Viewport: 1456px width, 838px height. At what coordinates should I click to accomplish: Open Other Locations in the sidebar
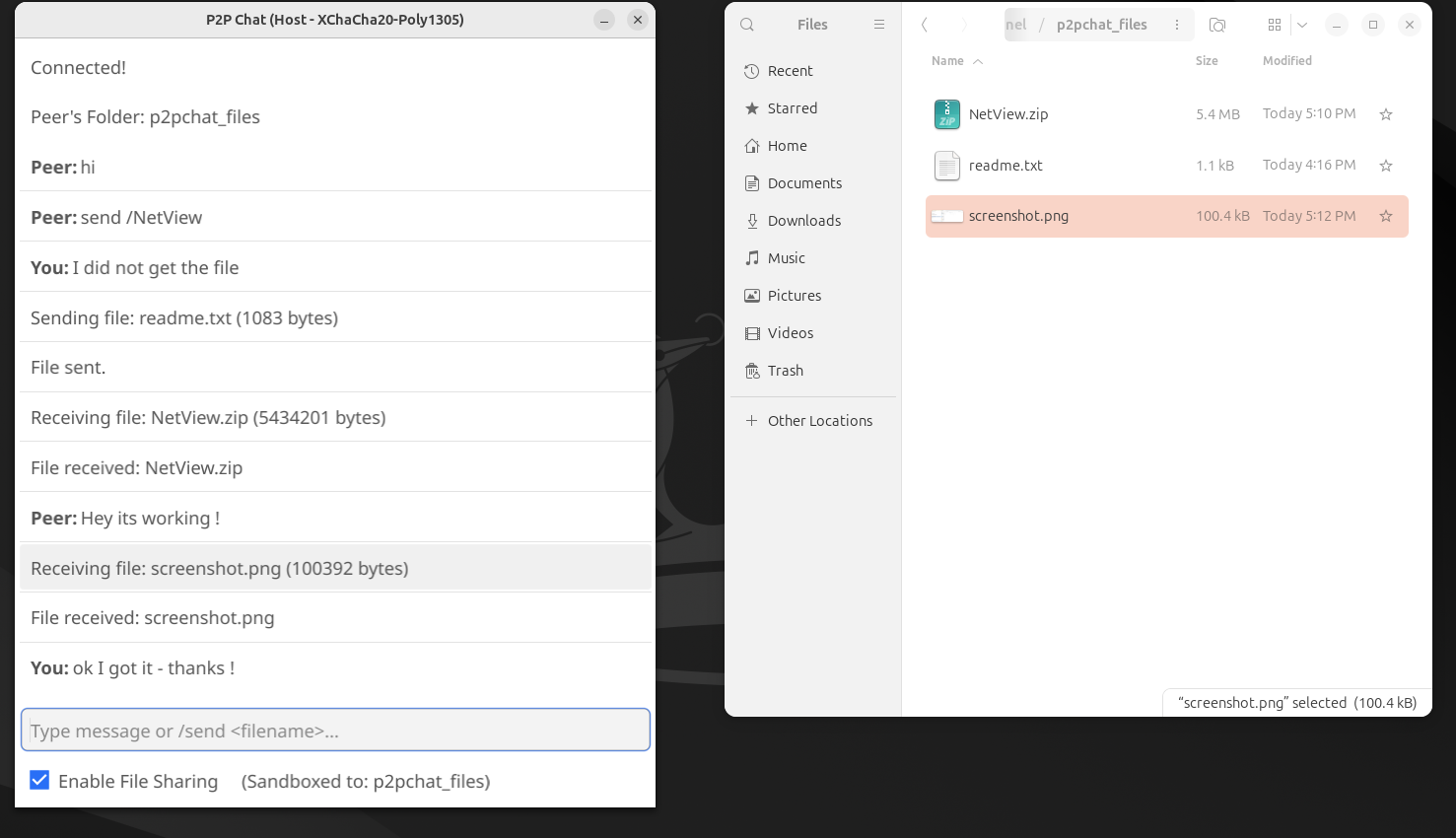[820, 420]
